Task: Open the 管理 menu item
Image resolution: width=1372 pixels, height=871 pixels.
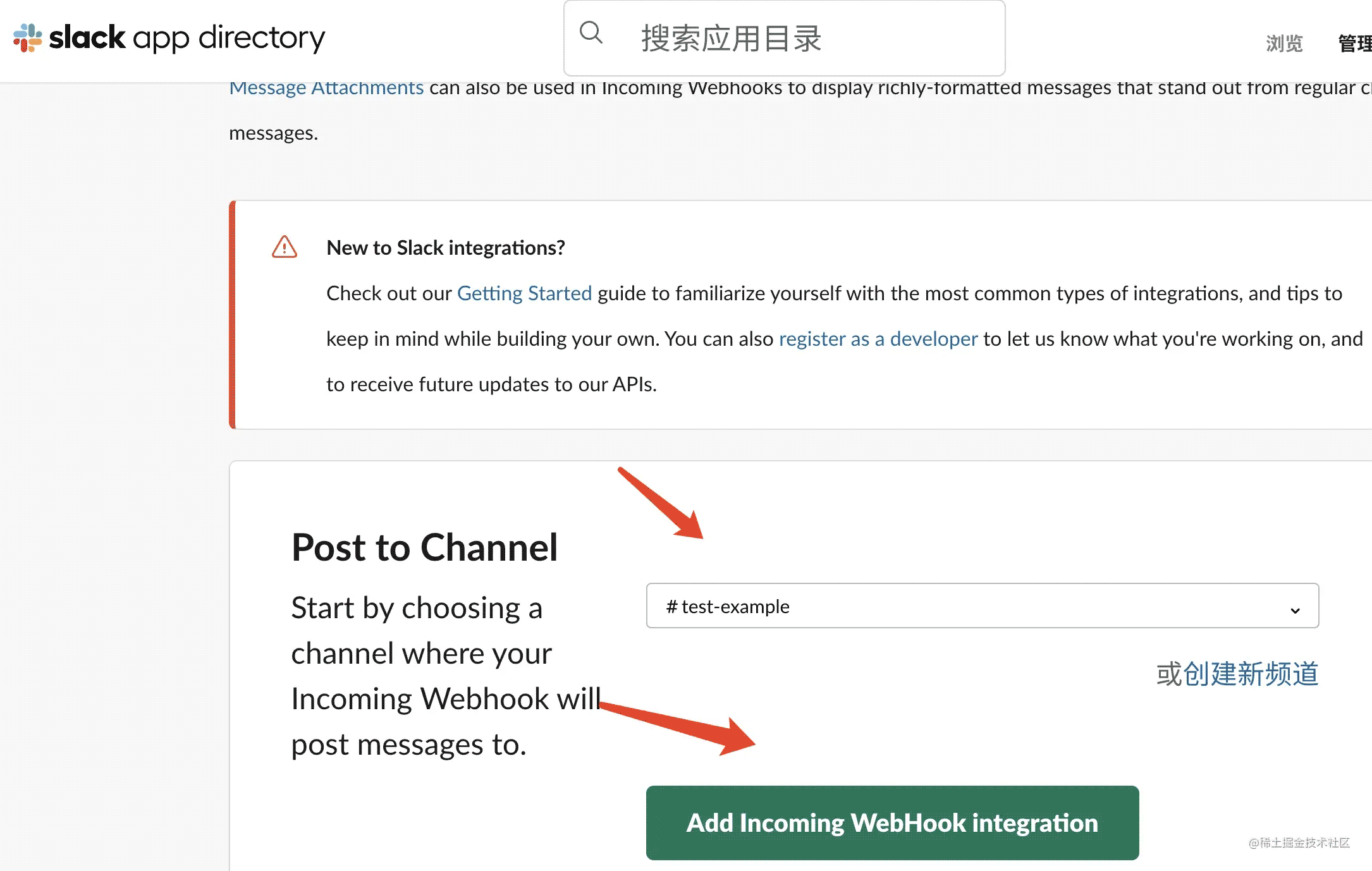Action: (x=1354, y=44)
